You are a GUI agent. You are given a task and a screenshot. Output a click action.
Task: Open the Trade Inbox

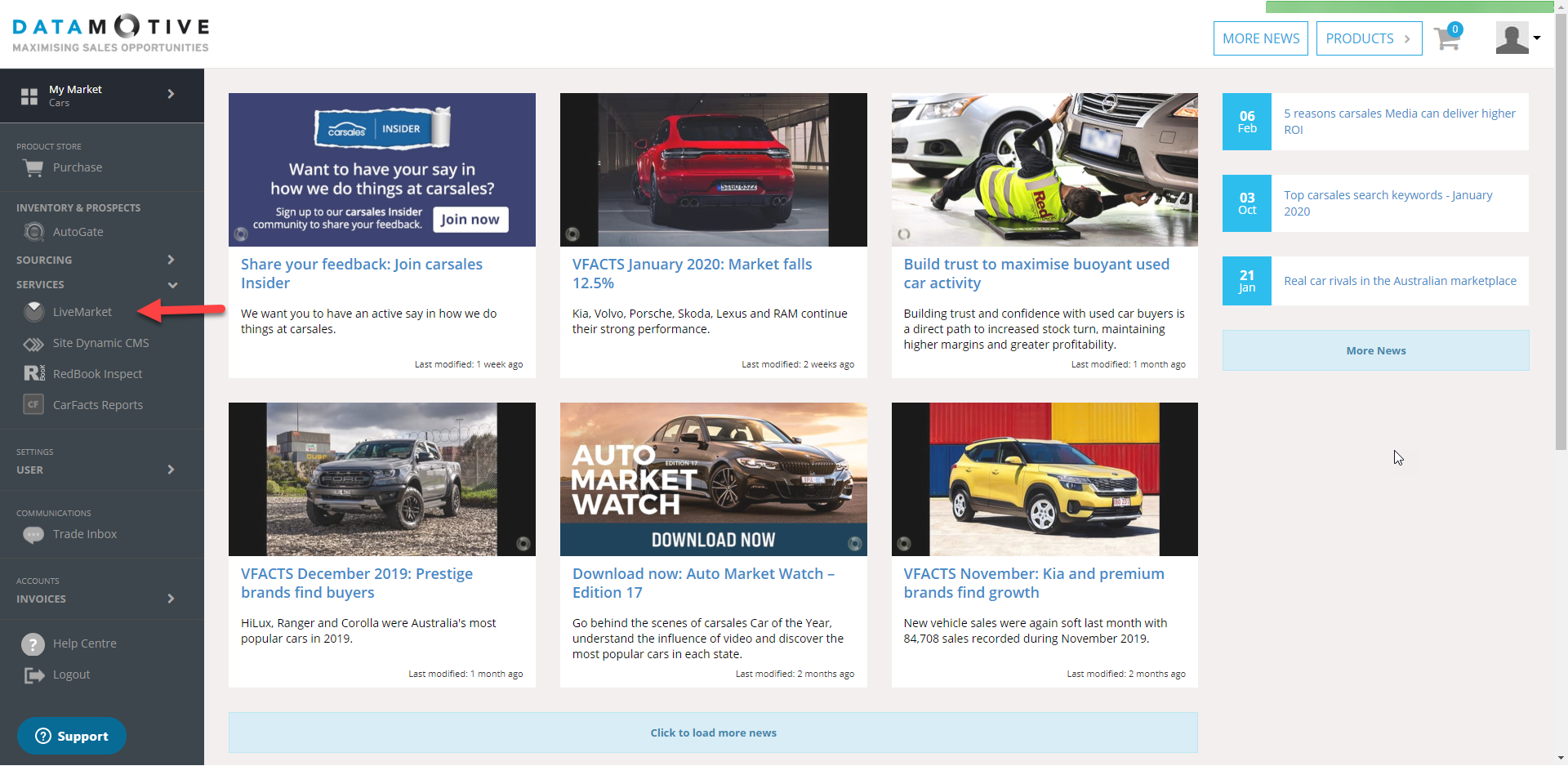pyautogui.click(x=85, y=534)
